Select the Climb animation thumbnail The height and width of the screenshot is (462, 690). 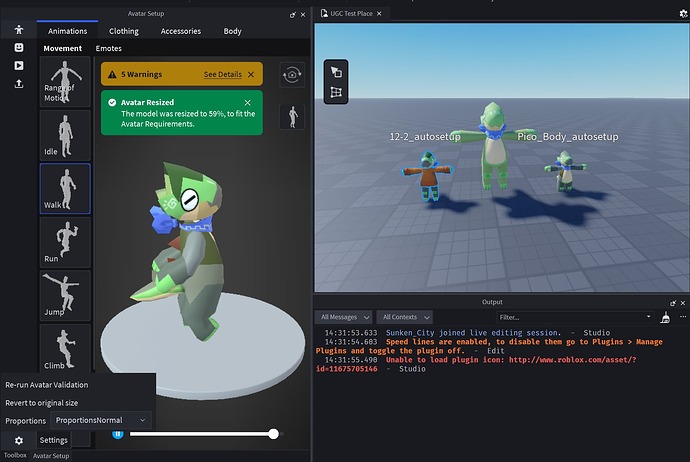(x=65, y=348)
